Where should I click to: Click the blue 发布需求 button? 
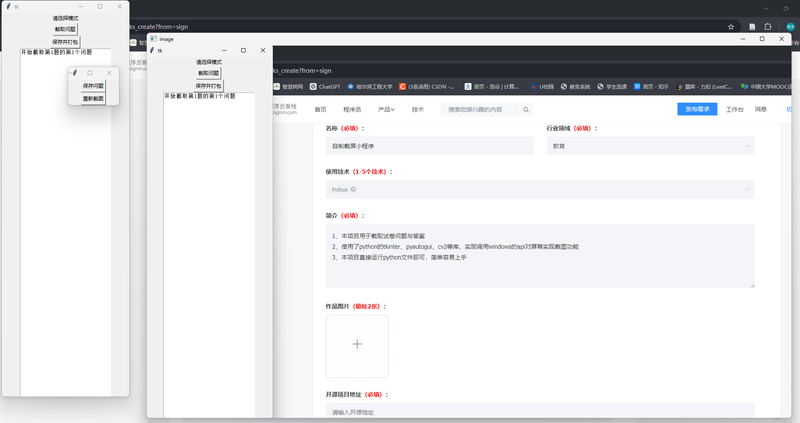pos(697,109)
